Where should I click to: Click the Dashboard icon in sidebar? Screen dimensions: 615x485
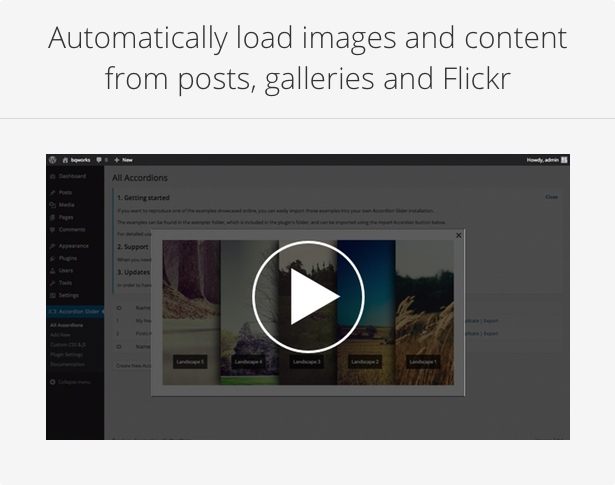click(53, 176)
